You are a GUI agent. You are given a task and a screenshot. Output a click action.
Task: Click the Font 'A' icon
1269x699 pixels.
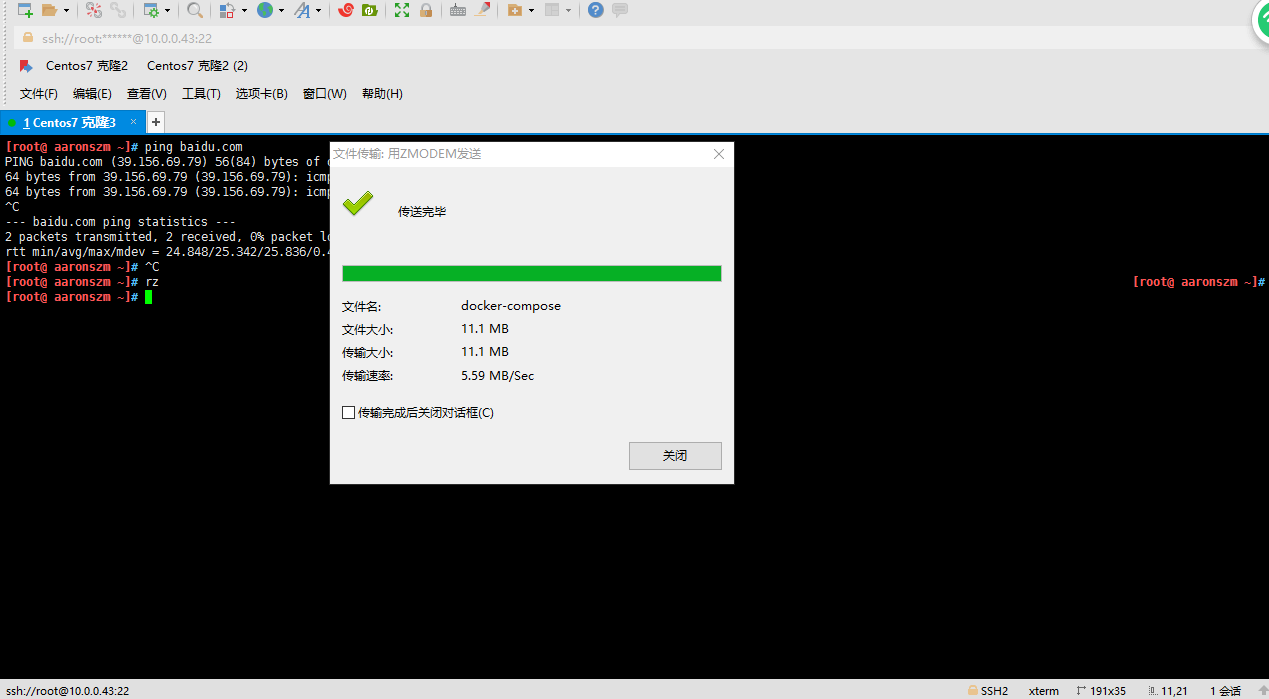(302, 10)
